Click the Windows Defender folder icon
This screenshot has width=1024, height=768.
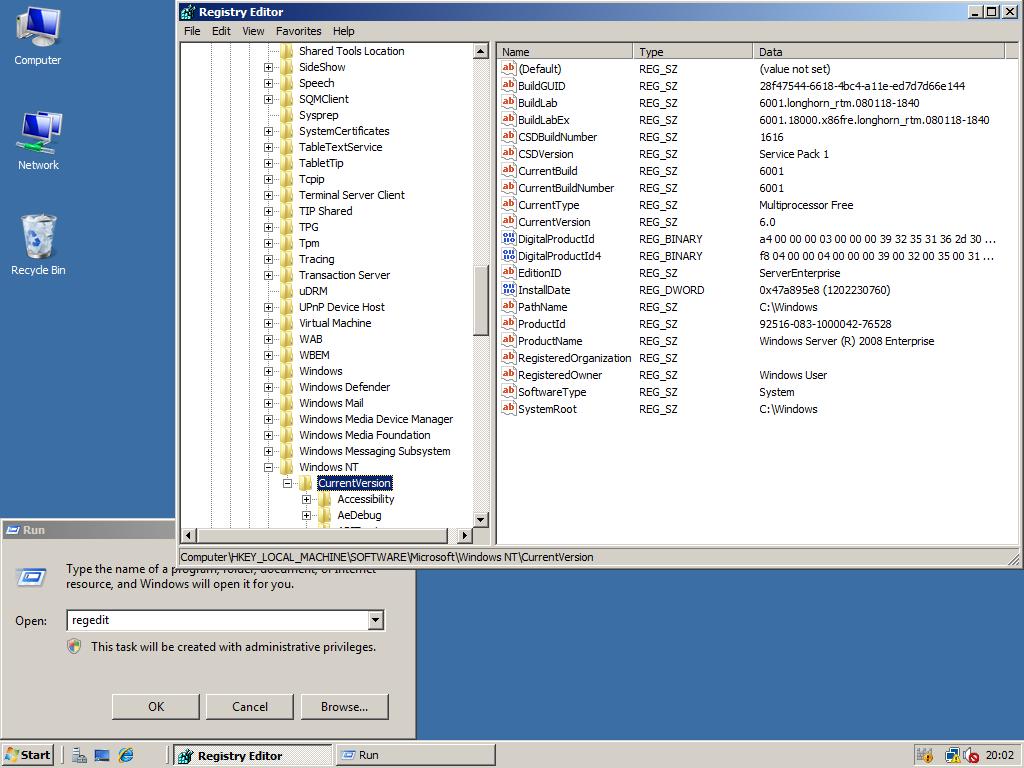pos(287,387)
